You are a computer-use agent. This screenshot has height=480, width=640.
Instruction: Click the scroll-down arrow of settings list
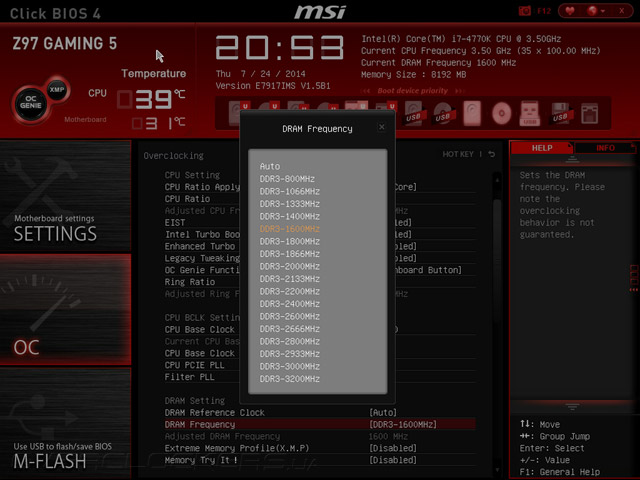pos(497,470)
